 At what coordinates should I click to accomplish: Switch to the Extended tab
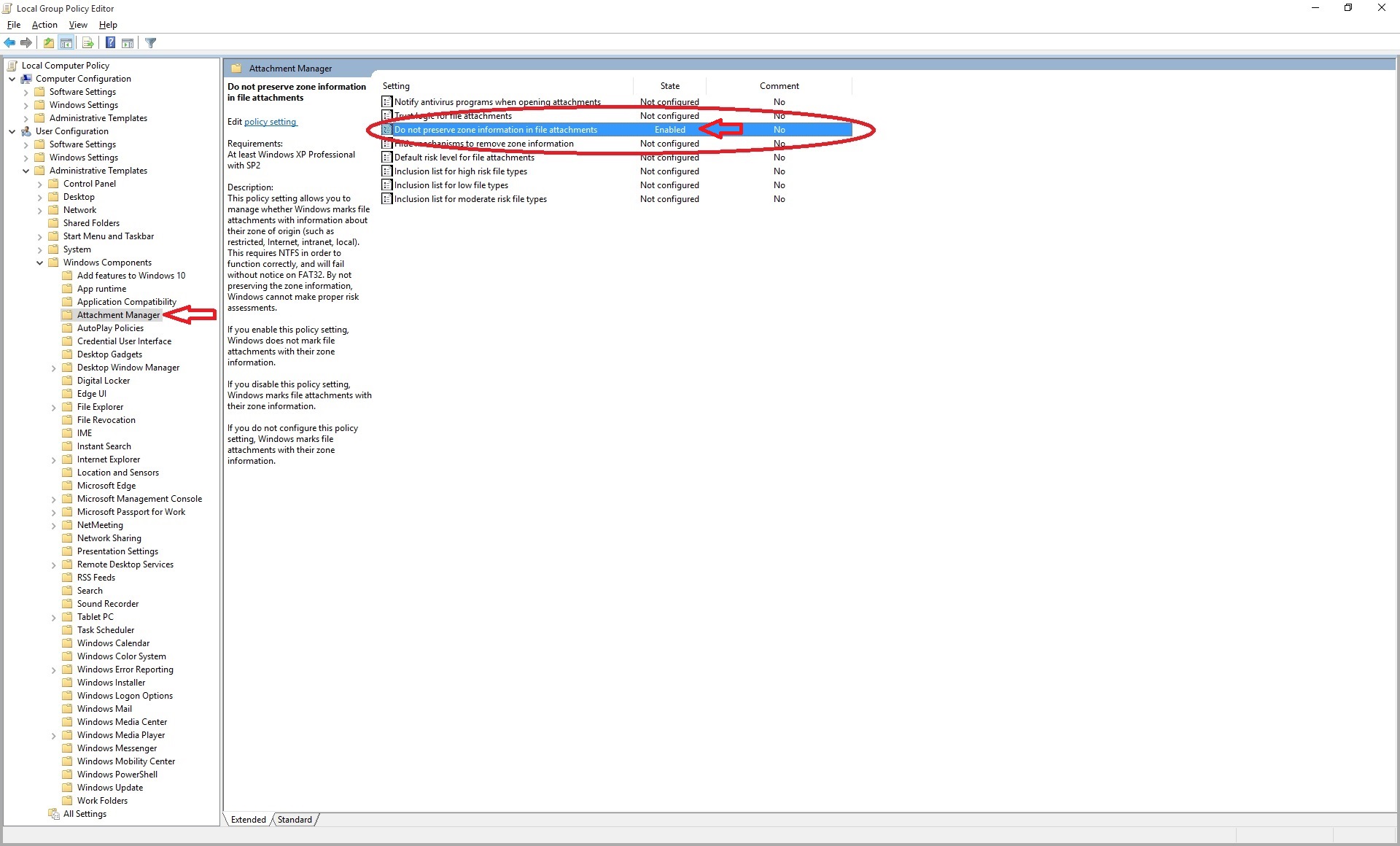point(247,819)
